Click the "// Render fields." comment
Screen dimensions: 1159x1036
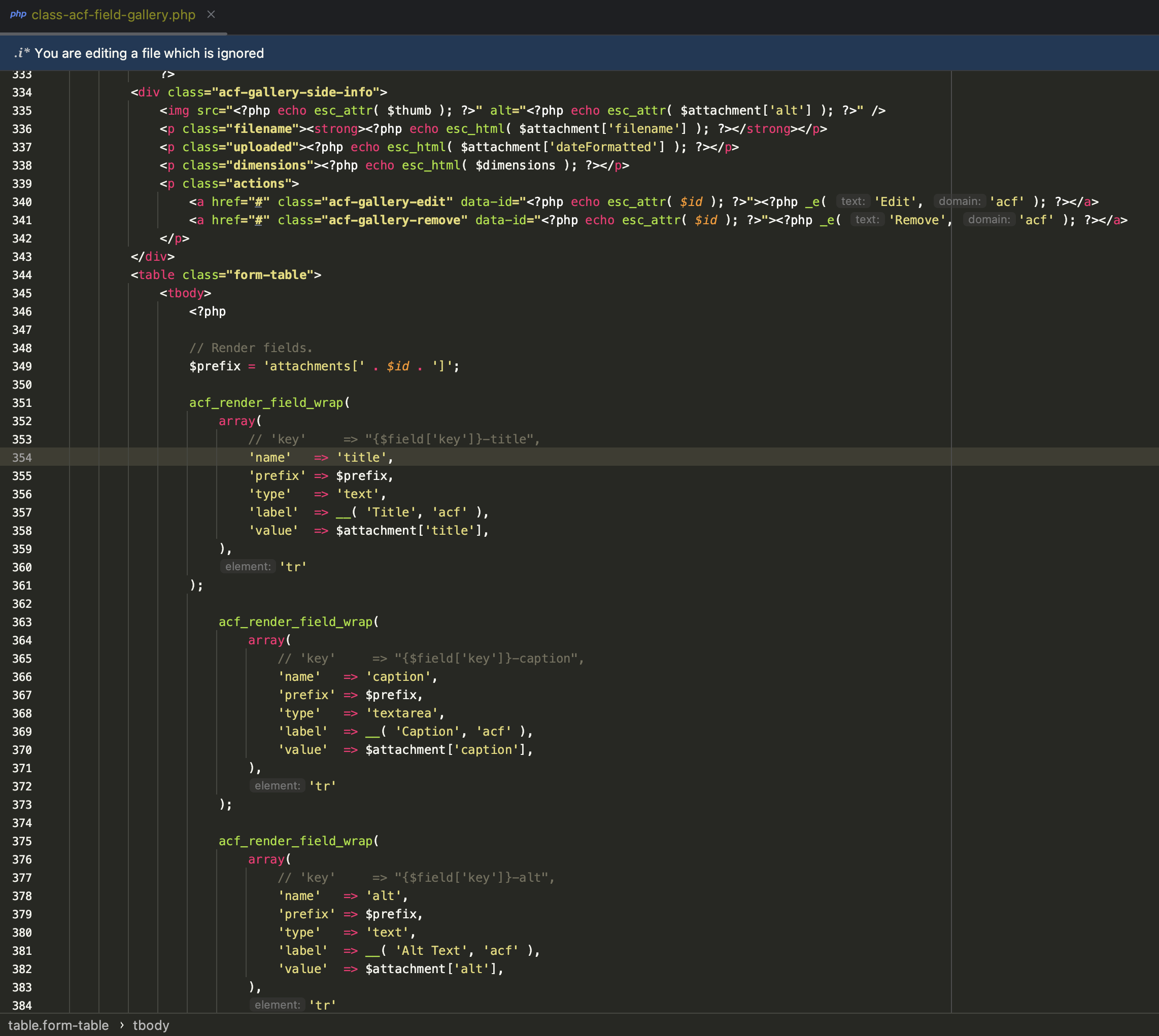pyautogui.click(x=251, y=348)
